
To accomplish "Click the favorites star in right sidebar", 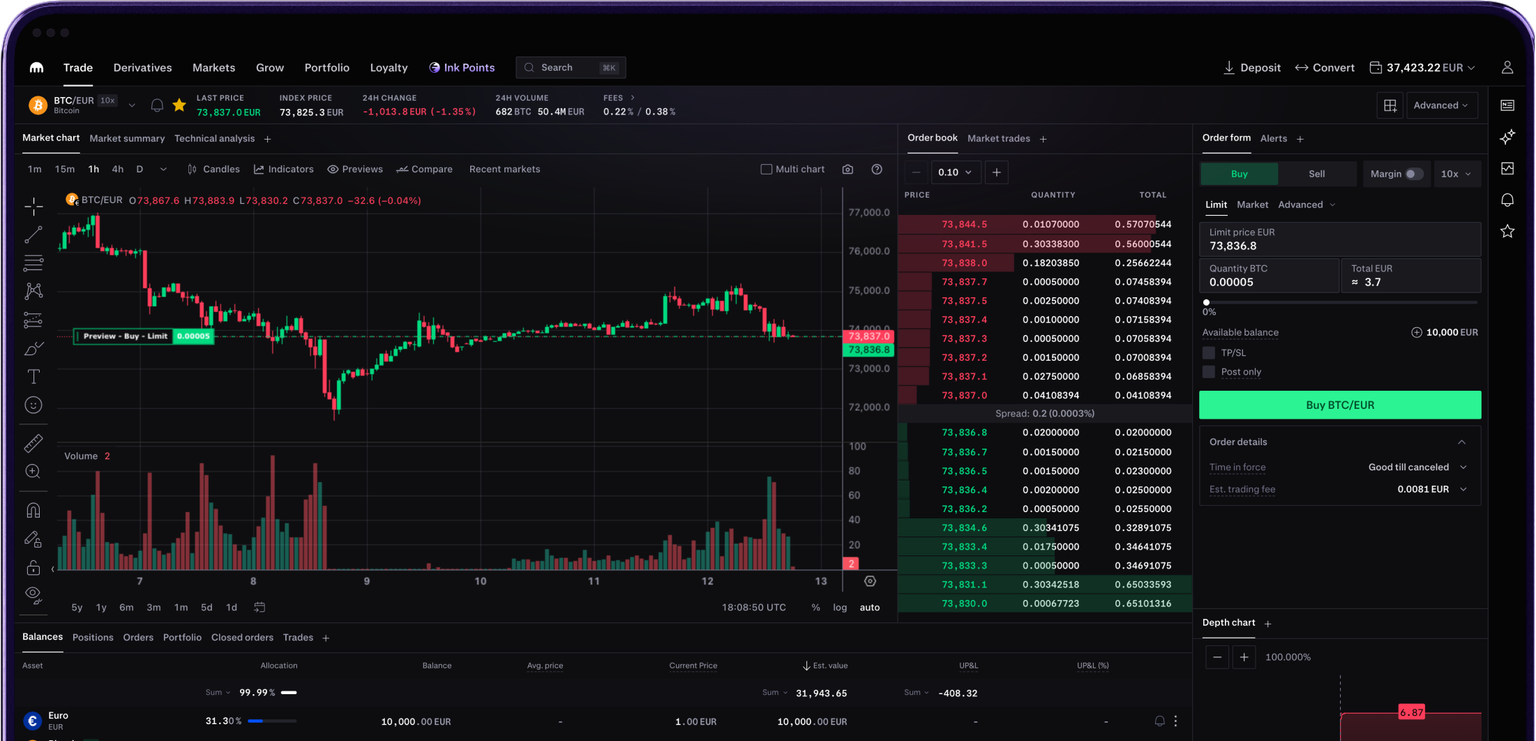I will (1508, 231).
